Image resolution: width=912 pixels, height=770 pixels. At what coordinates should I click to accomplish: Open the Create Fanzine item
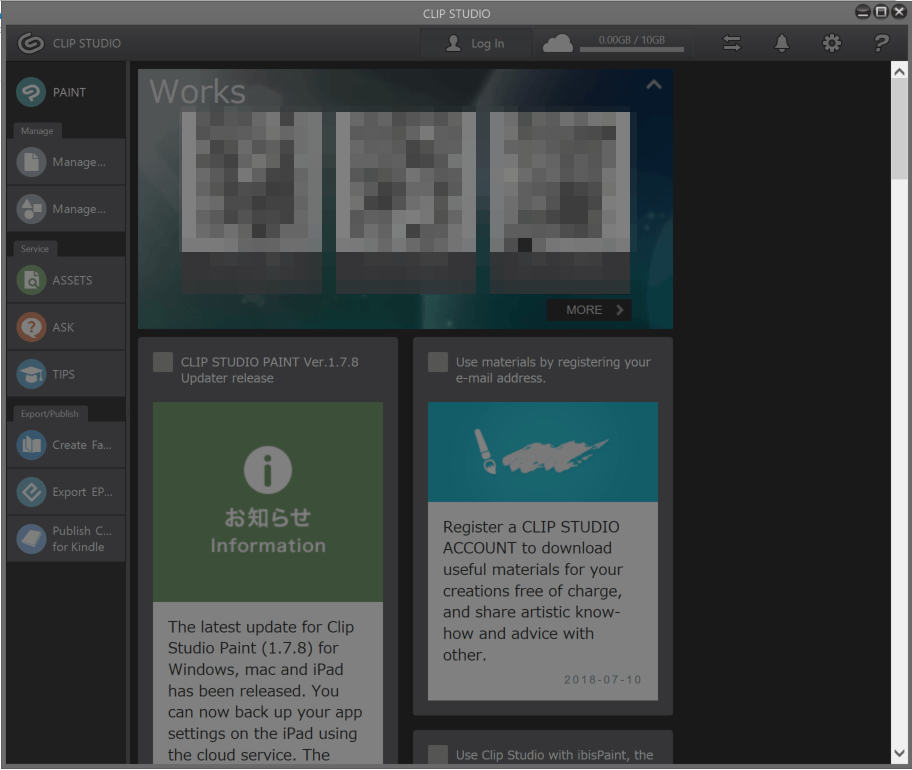[66, 445]
